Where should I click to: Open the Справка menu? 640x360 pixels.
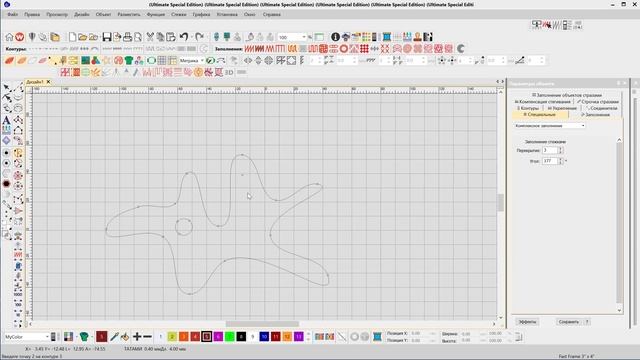click(x=271, y=14)
